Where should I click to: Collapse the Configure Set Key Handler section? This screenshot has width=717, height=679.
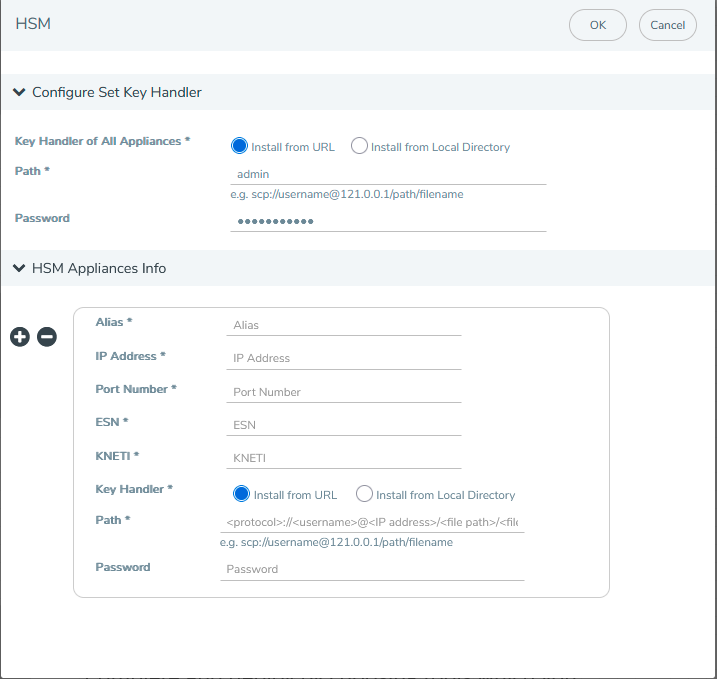(x=19, y=92)
